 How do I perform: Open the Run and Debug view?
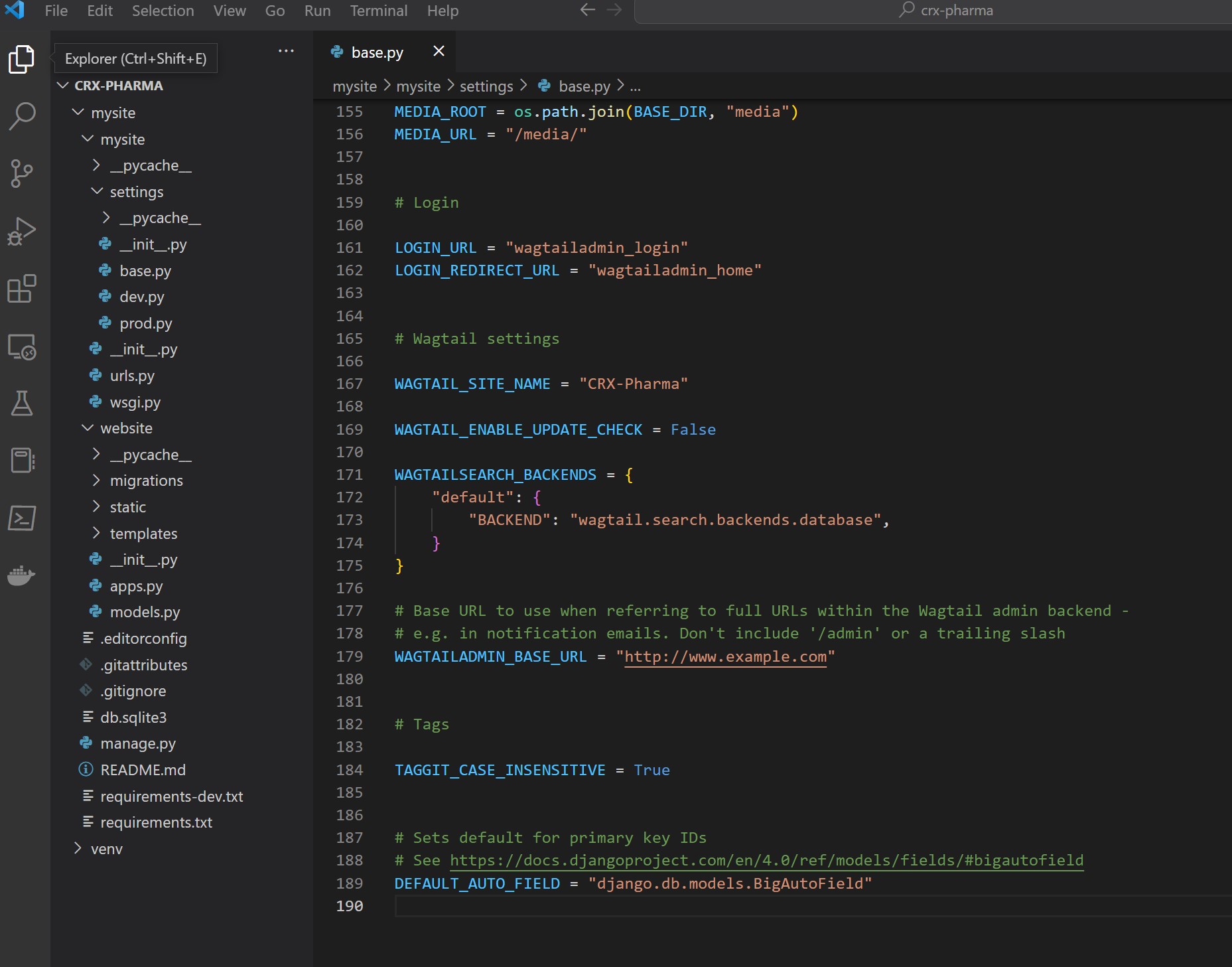click(22, 232)
